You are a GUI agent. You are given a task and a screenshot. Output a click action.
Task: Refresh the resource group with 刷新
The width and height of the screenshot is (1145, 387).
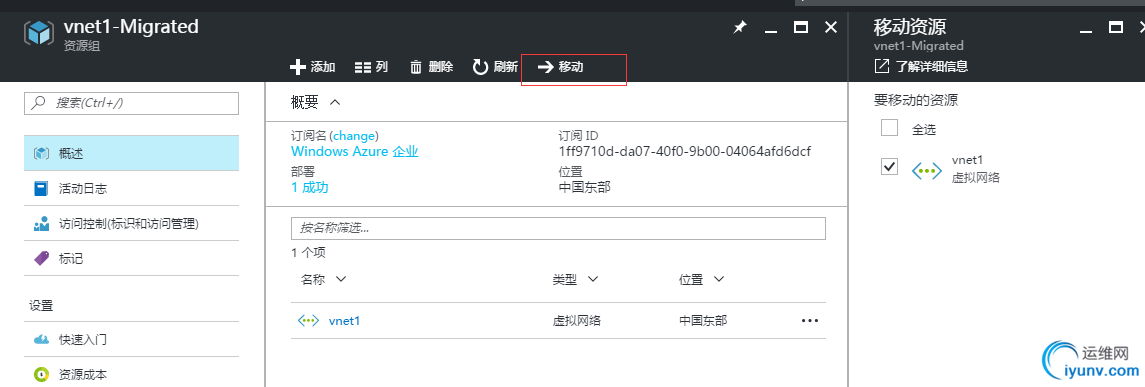coord(495,67)
